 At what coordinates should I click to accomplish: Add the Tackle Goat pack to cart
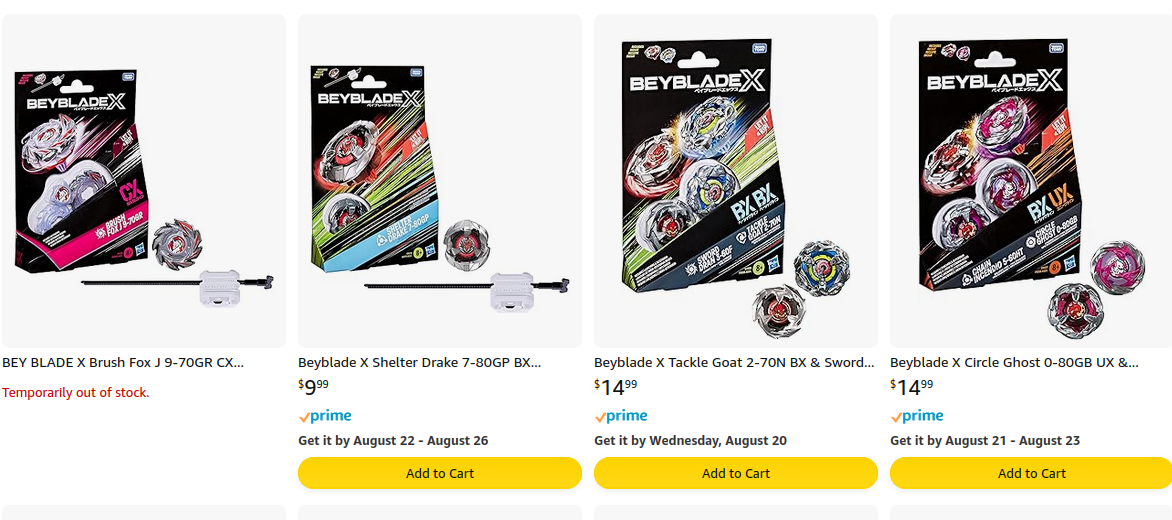(736, 473)
